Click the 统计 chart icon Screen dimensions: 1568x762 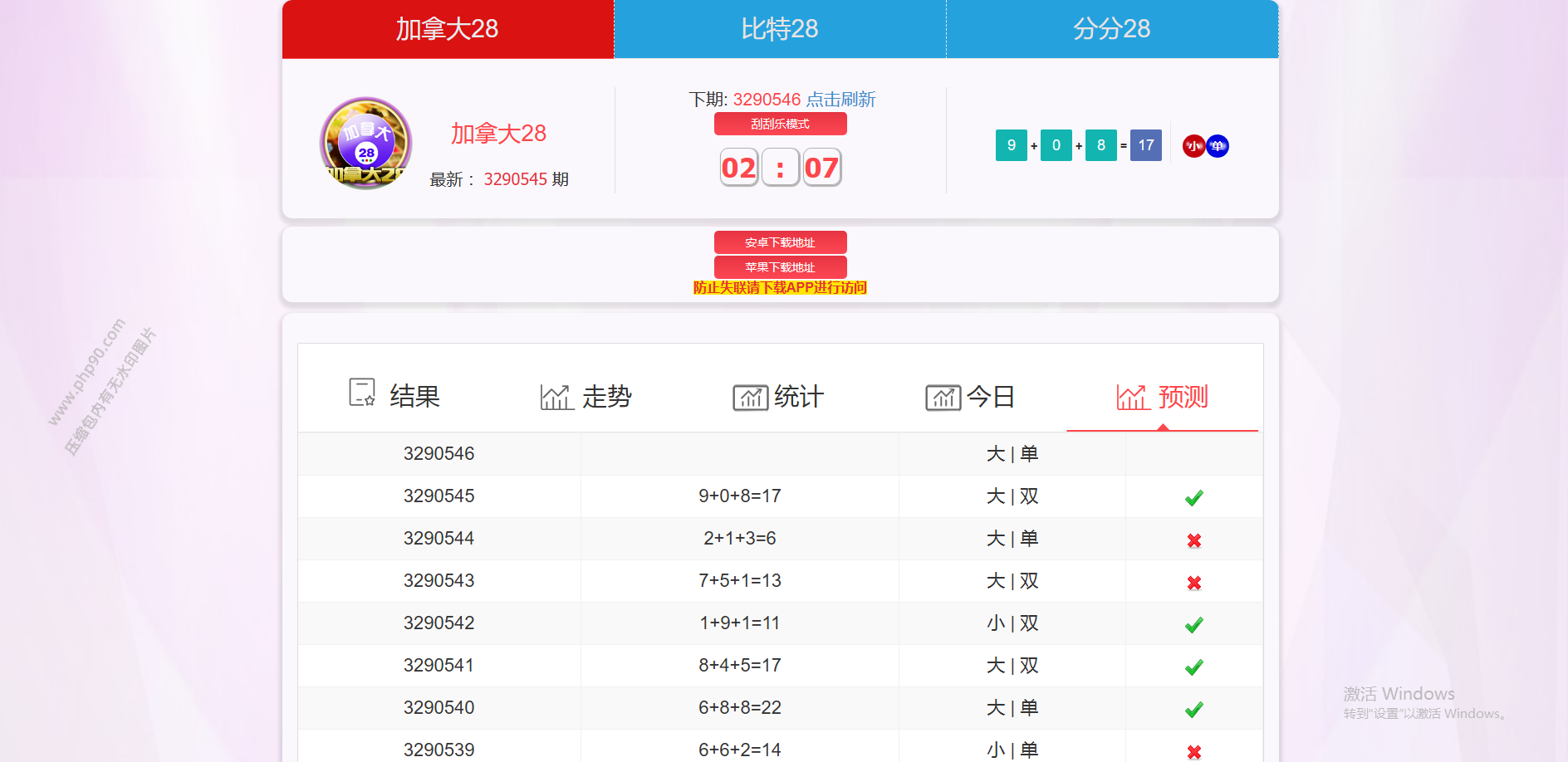pos(750,398)
